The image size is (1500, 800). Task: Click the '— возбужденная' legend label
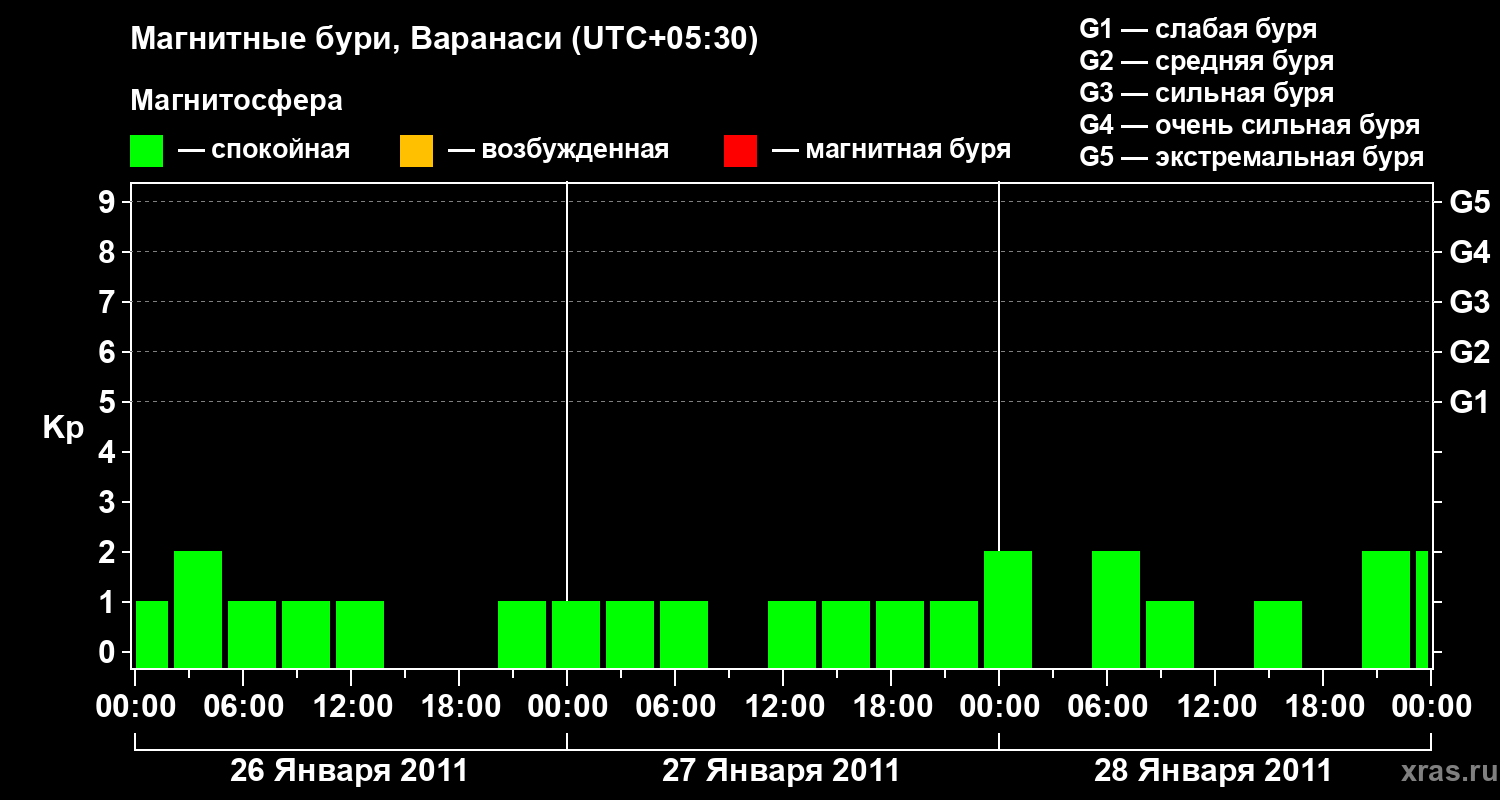[558, 150]
